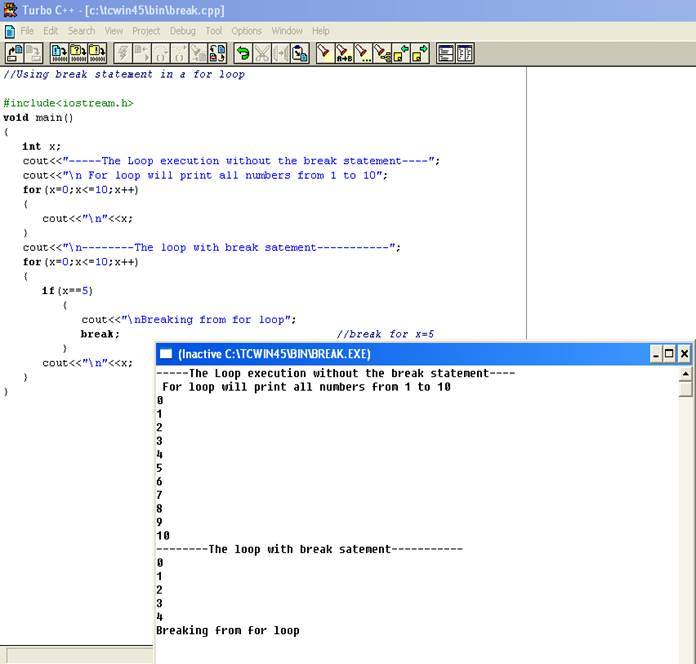This screenshot has width=696, height=664.
Task: Click the code line 'void main()'
Action: pos(38,118)
